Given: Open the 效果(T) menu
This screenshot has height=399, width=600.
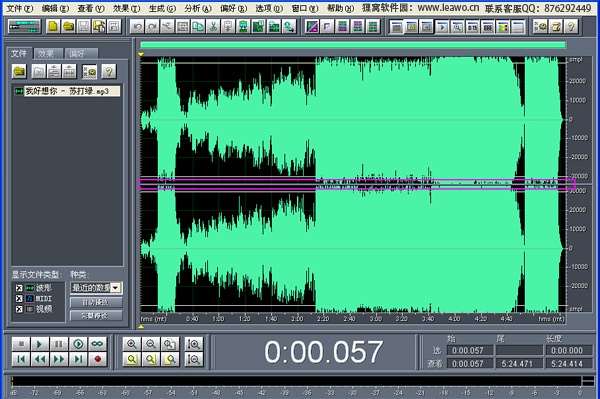Looking at the screenshot, I should [x=126, y=8].
